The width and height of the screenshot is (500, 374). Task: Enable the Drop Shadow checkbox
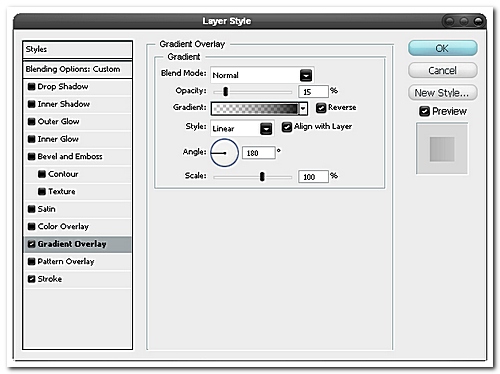(x=31, y=87)
